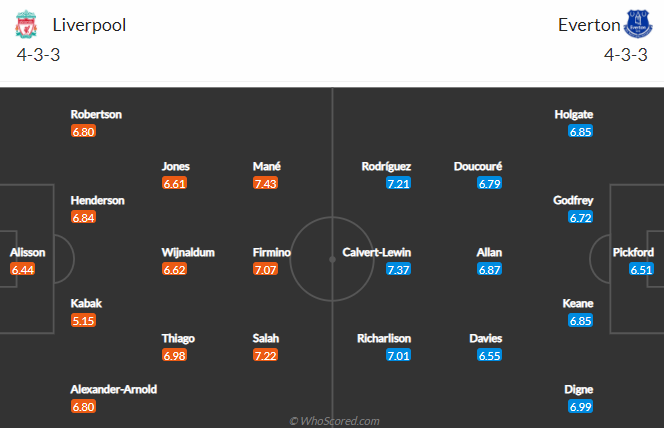This screenshot has width=664, height=428.
Task: Select Salah's 7.22 rating badge
Action: coord(266,355)
